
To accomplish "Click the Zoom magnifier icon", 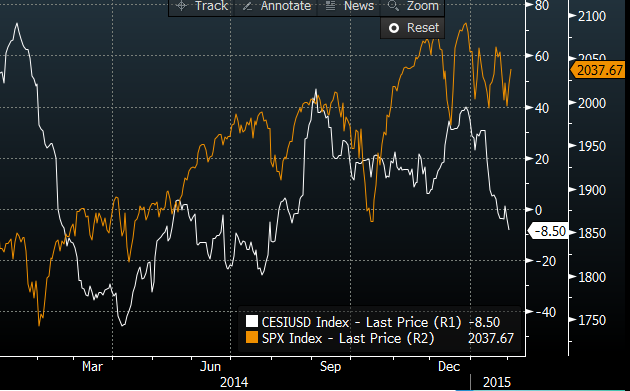I will tap(393, 5).
